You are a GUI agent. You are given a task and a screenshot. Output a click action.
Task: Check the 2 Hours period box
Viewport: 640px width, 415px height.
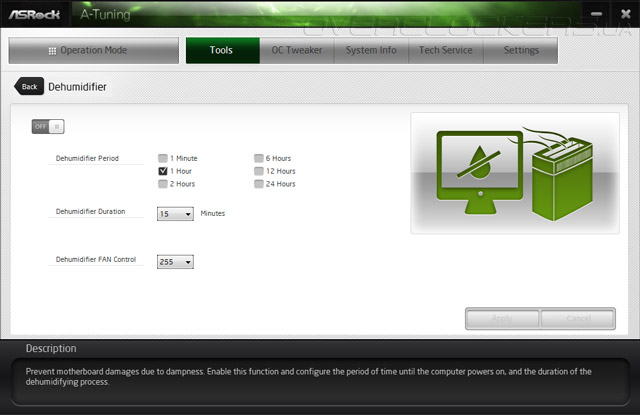pyautogui.click(x=162, y=184)
